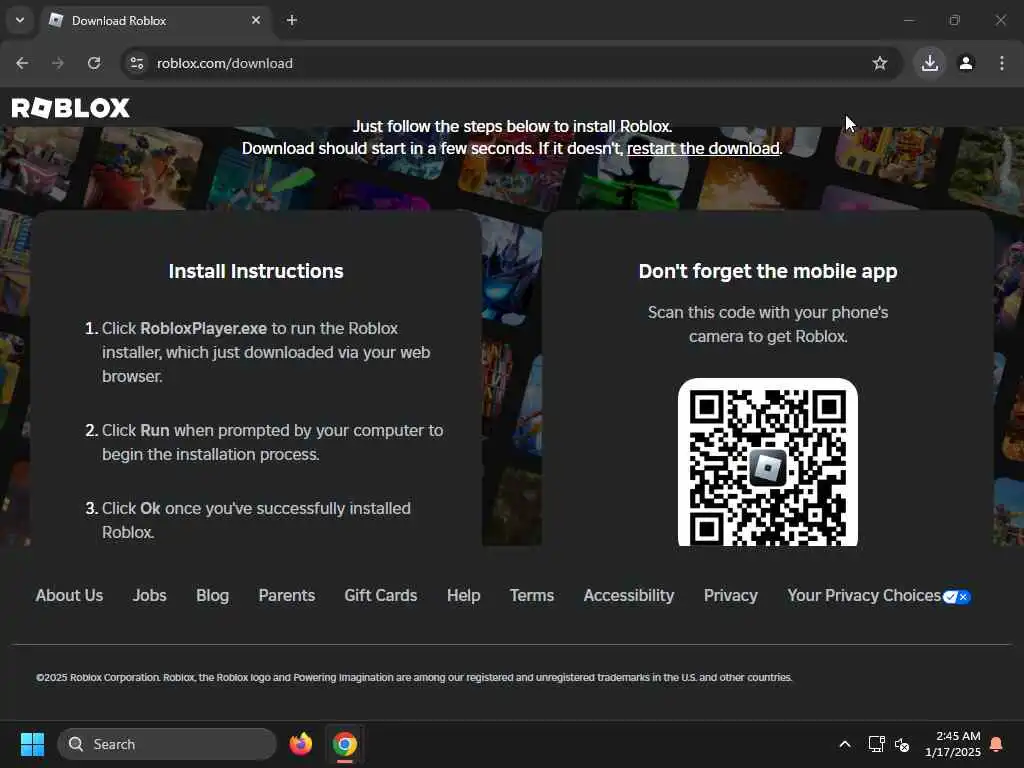The width and height of the screenshot is (1024, 768).
Task: Reload the Roblox download page
Action: 94,63
